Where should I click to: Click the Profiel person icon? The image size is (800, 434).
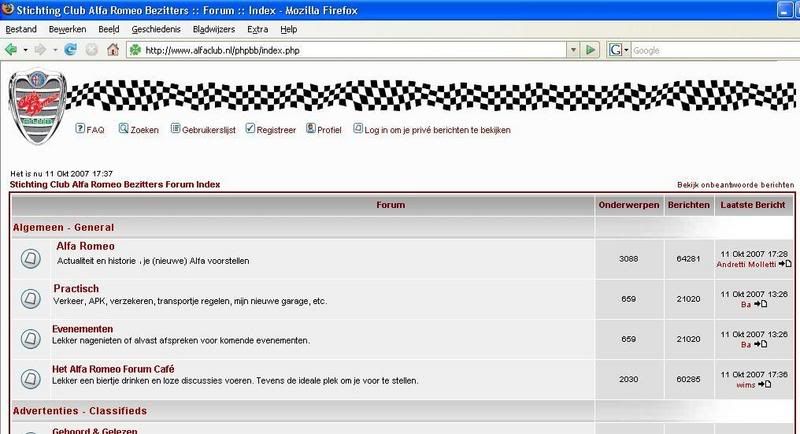pos(311,129)
